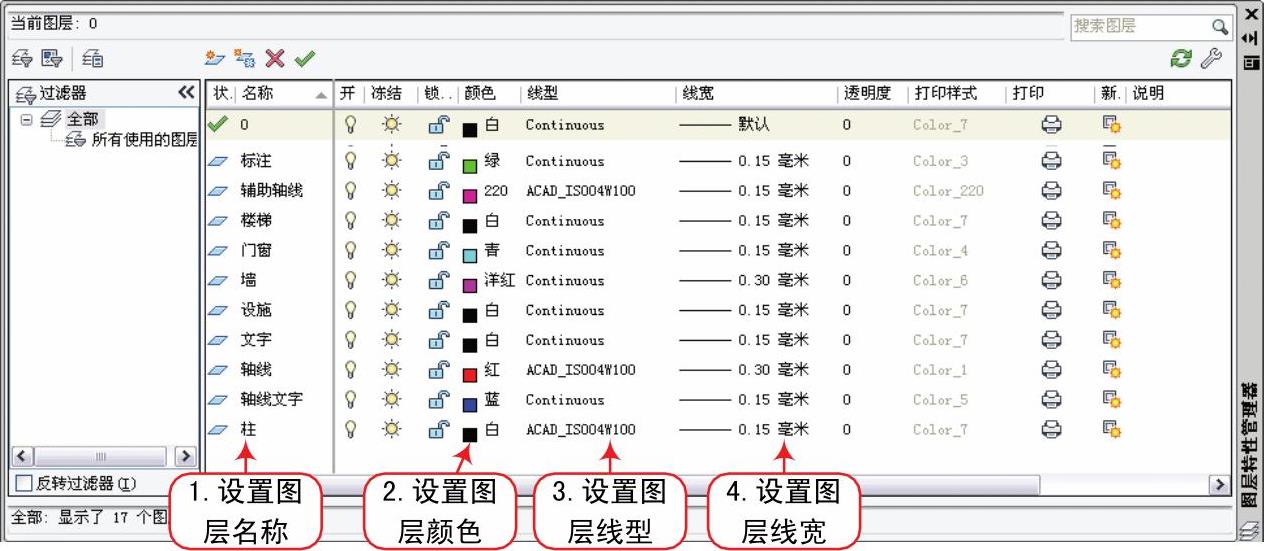Click the green Refresh icon

pos(1182,59)
